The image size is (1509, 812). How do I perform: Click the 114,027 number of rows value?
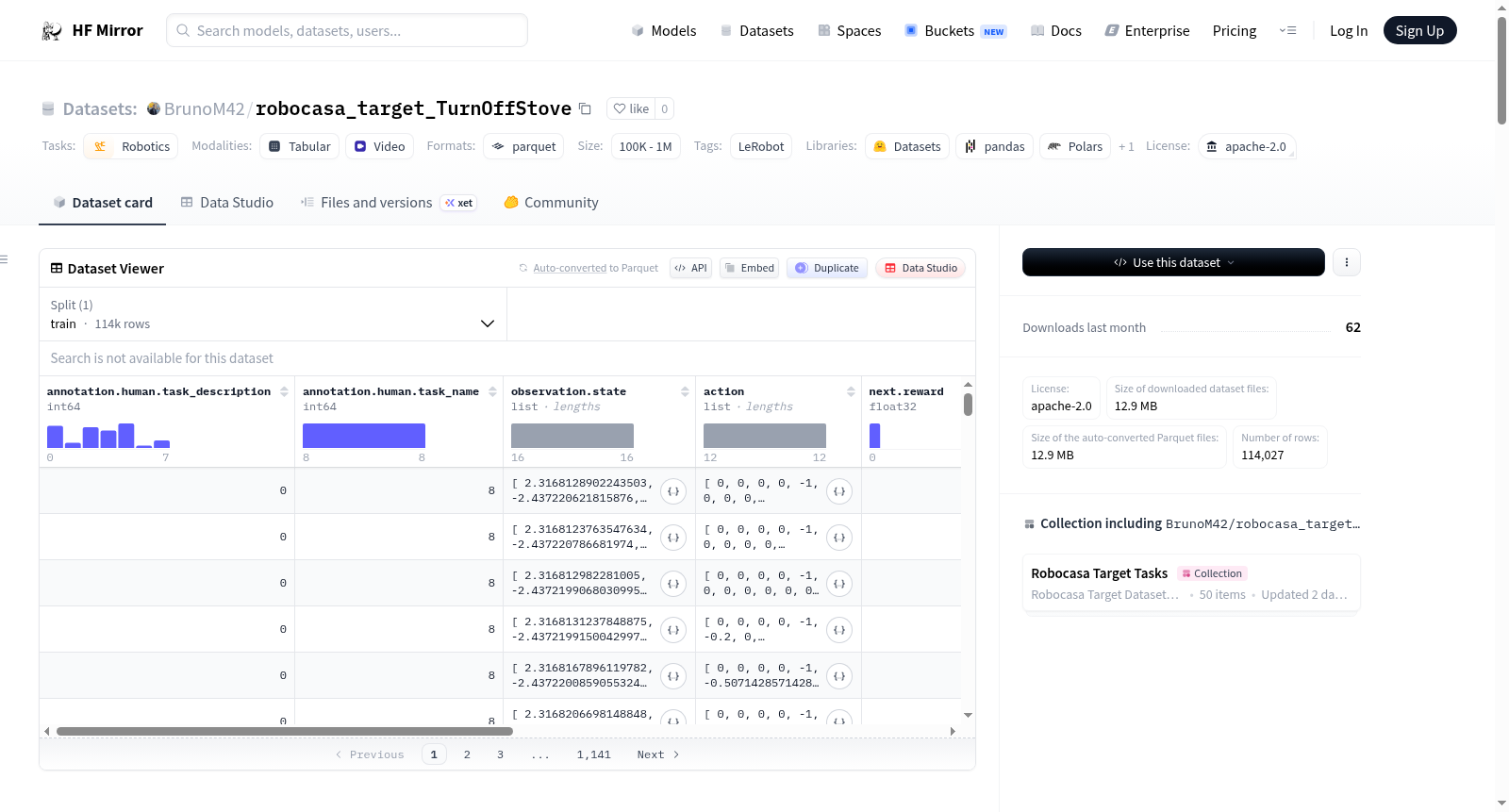[1263, 456]
